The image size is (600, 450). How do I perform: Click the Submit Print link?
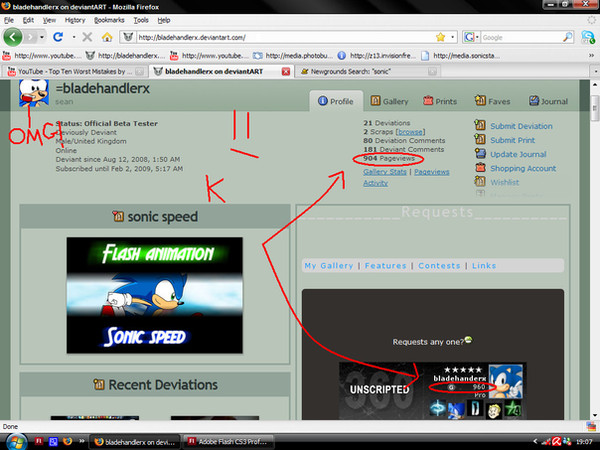click(x=512, y=140)
